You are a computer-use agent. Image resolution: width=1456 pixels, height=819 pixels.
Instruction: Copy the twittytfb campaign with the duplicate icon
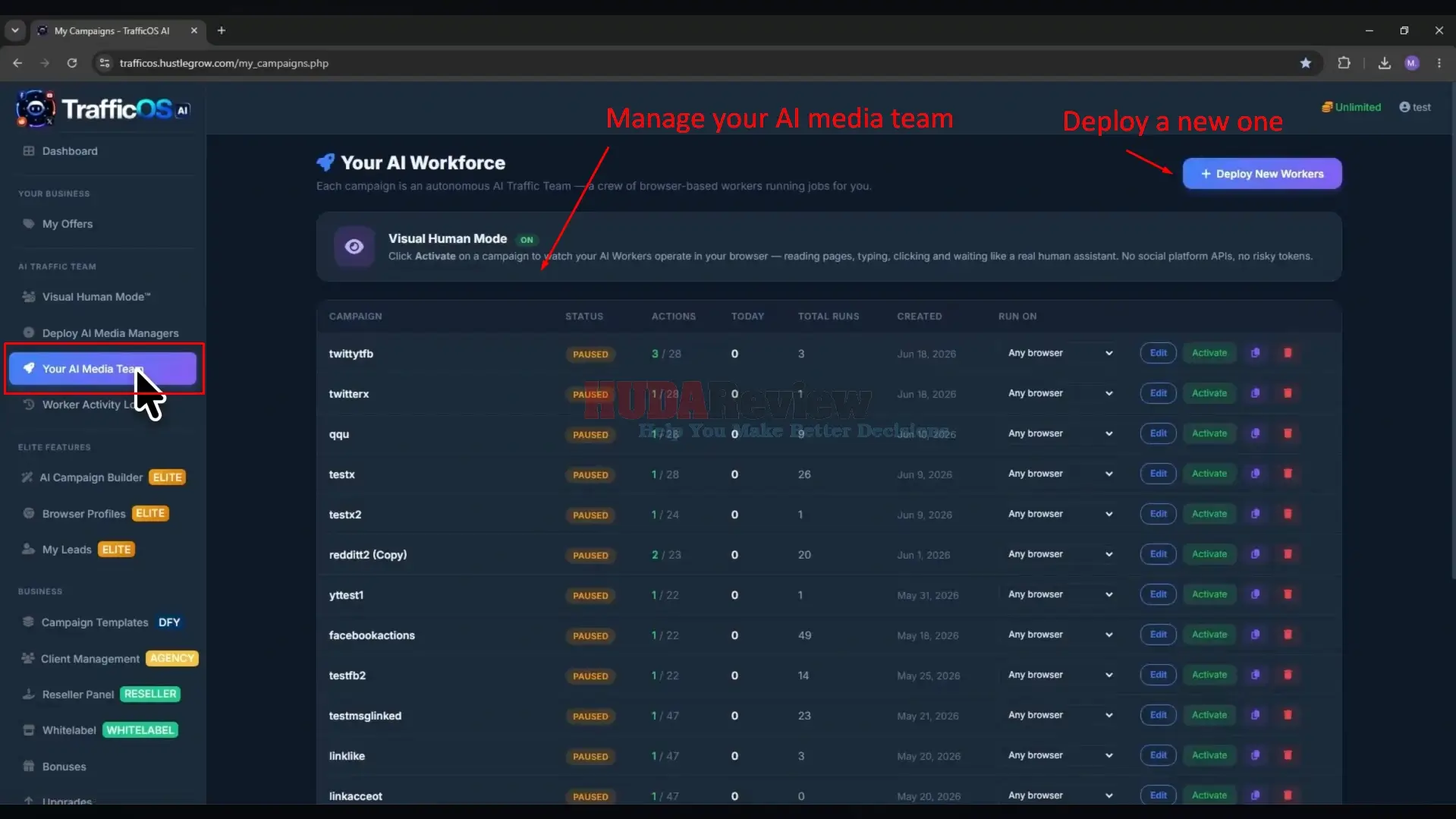click(1255, 353)
